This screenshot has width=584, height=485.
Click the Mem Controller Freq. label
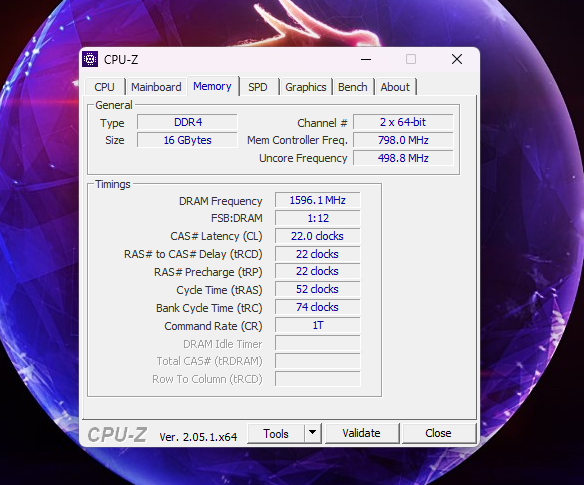tap(297, 140)
